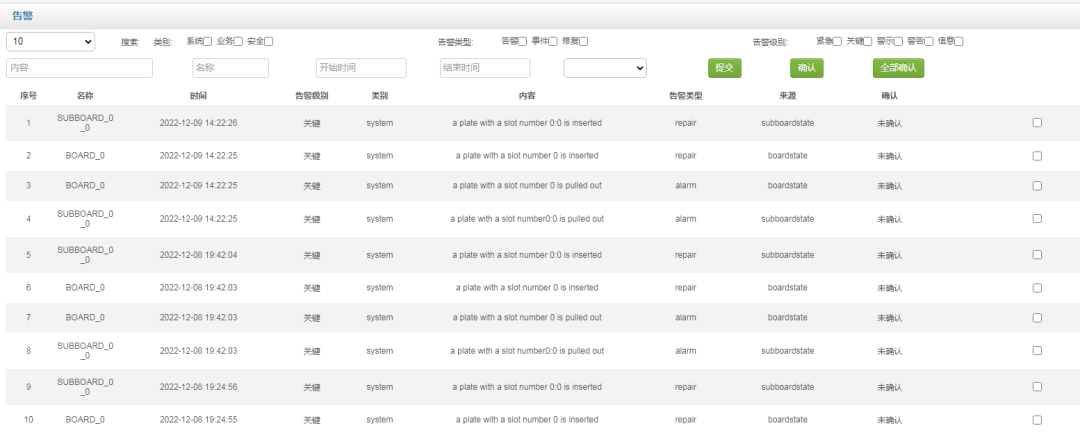Click the 开始时间 start time field

(x=361, y=68)
